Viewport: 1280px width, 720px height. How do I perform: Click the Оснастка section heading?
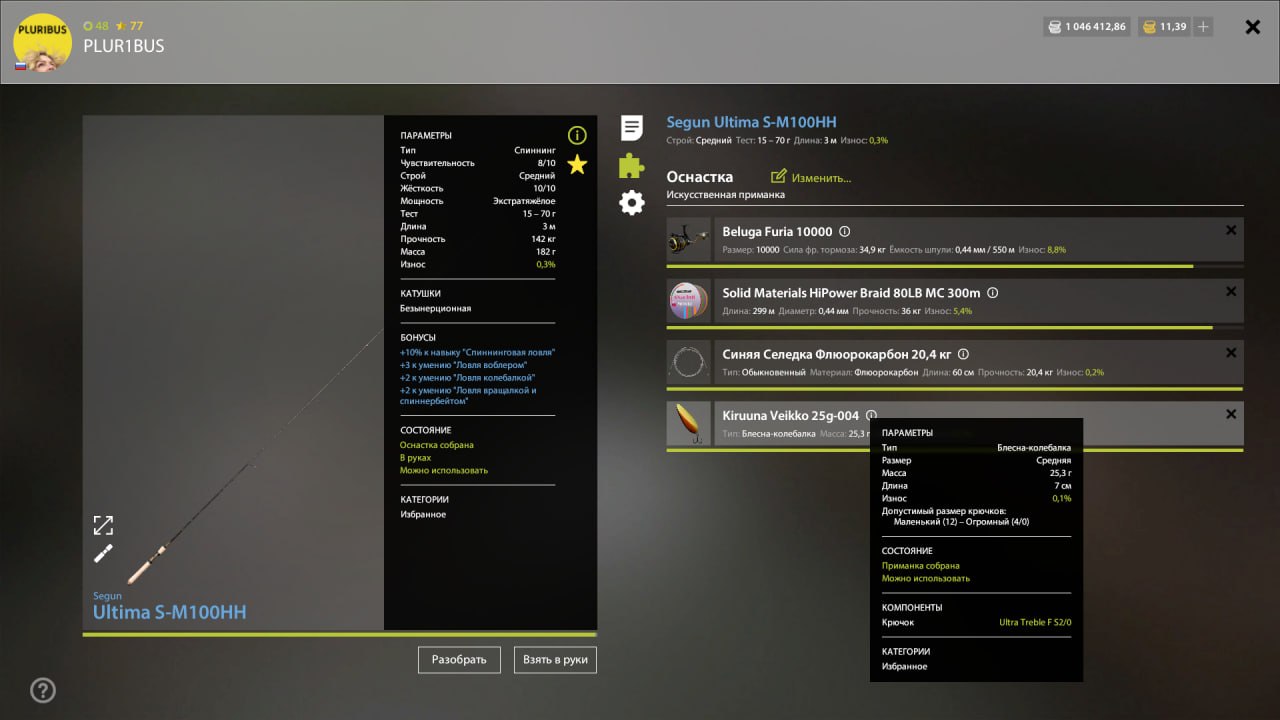(700, 177)
